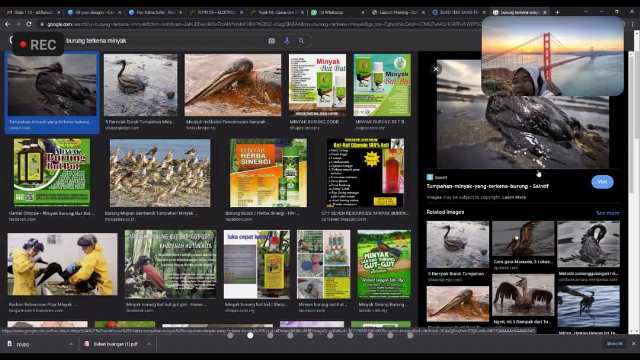
Task: Open a new browser tab with plus icon
Action: tap(557, 12)
